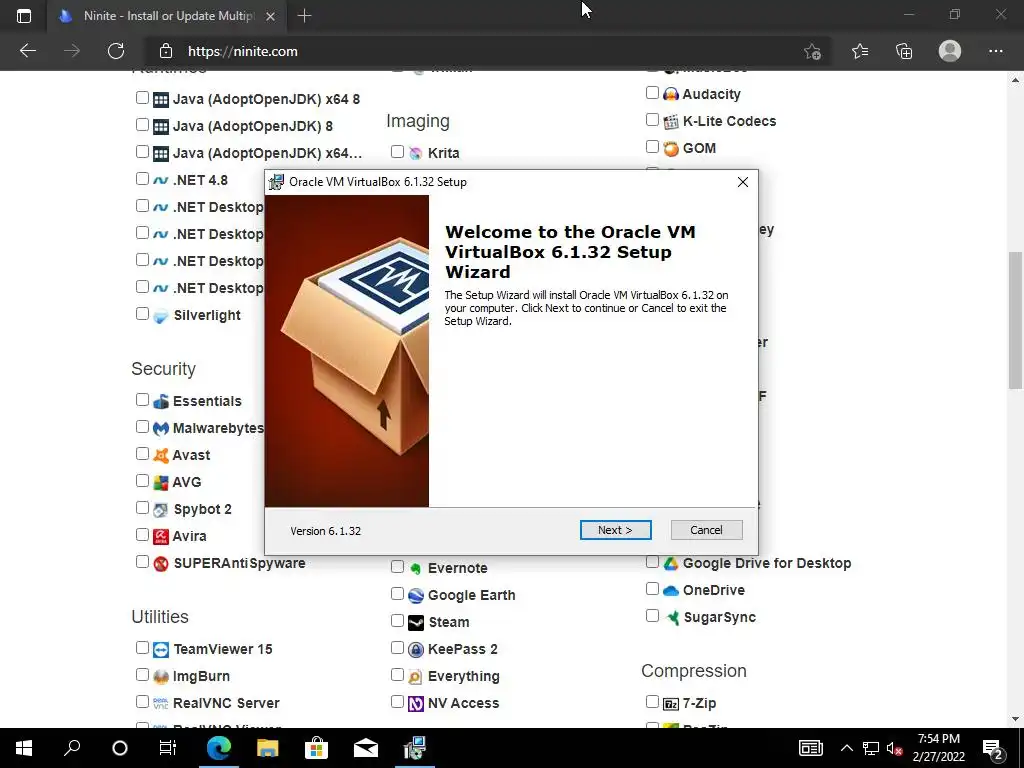
Task: Click the muted volume tray icon
Action: (894, 748)
